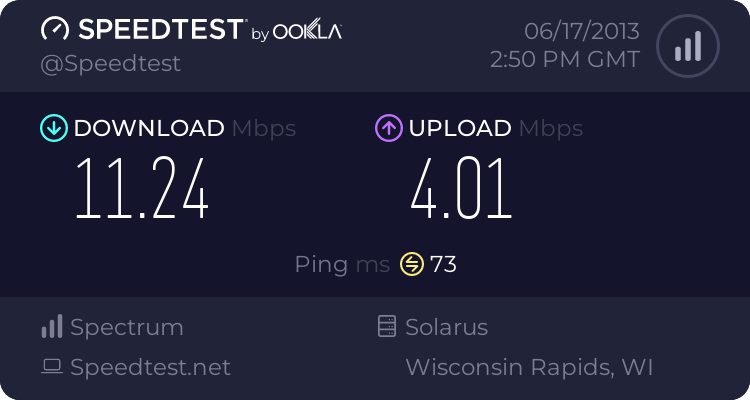Click the laptop icon beside Speedtest.net
The image size is (750, 400).
[x=52, y=367]
